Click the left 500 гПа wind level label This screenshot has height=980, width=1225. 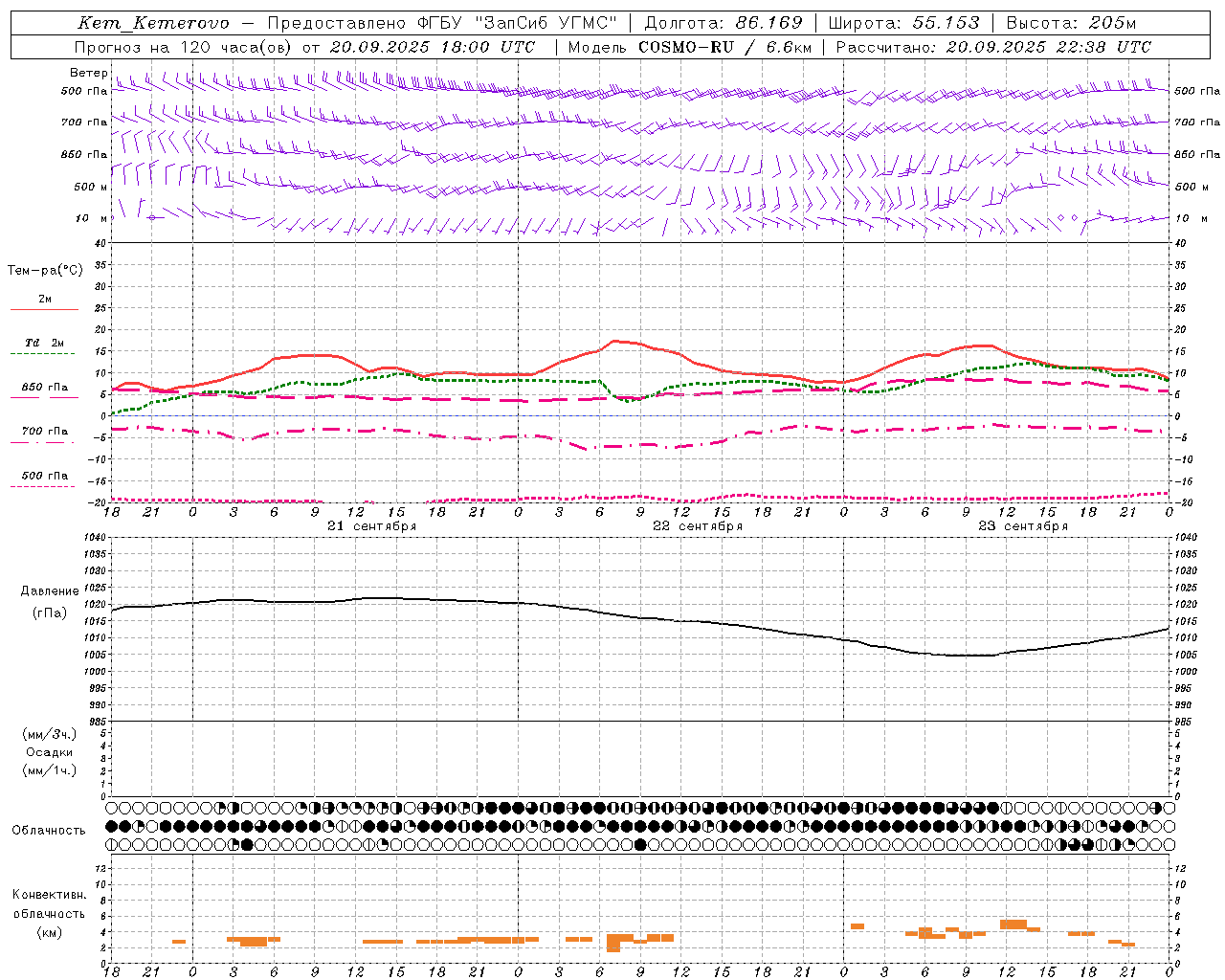[x=84, y=91]
